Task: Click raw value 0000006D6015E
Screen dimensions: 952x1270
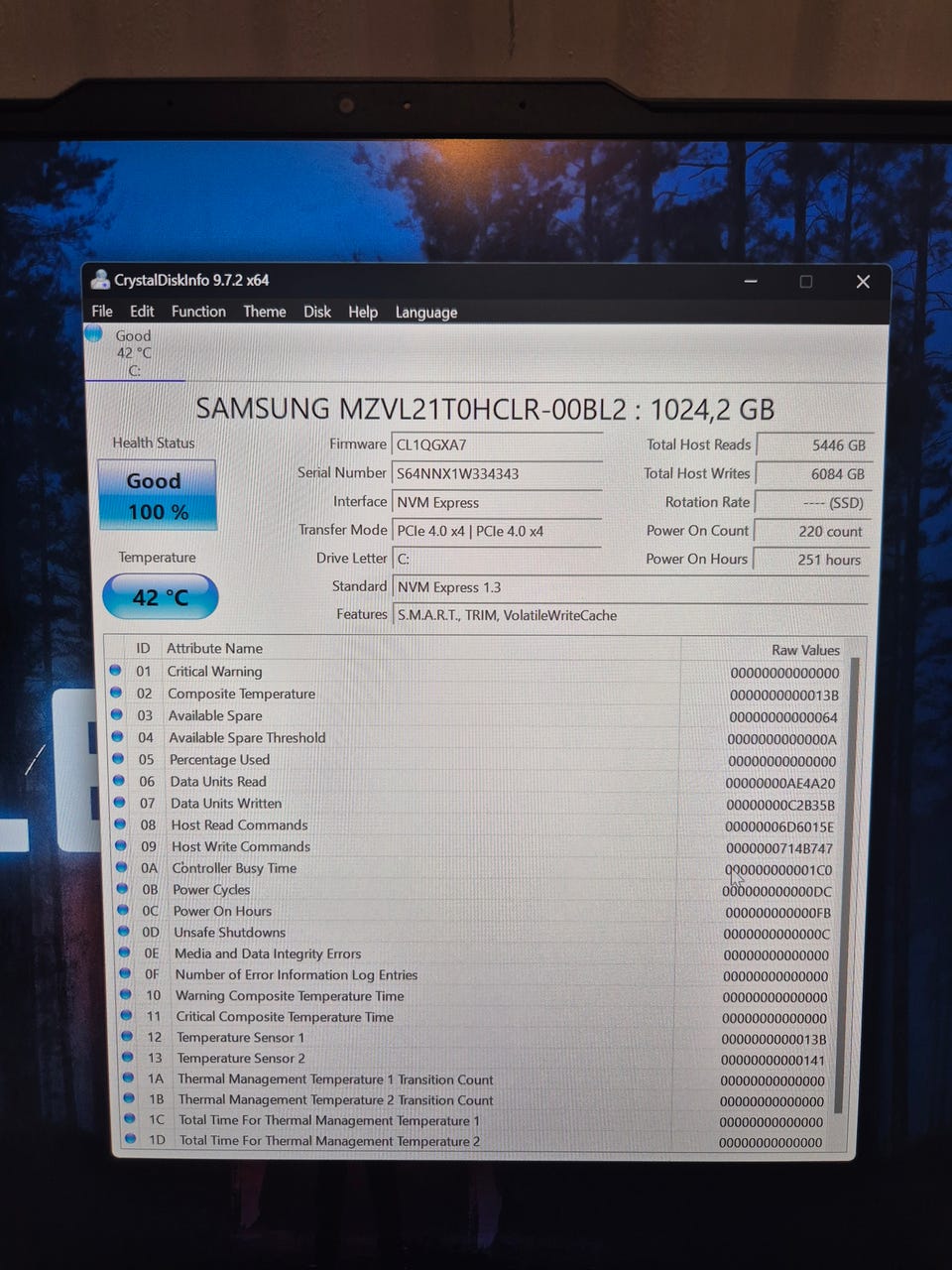Action: pyautogui.click(x=779, y=826)
